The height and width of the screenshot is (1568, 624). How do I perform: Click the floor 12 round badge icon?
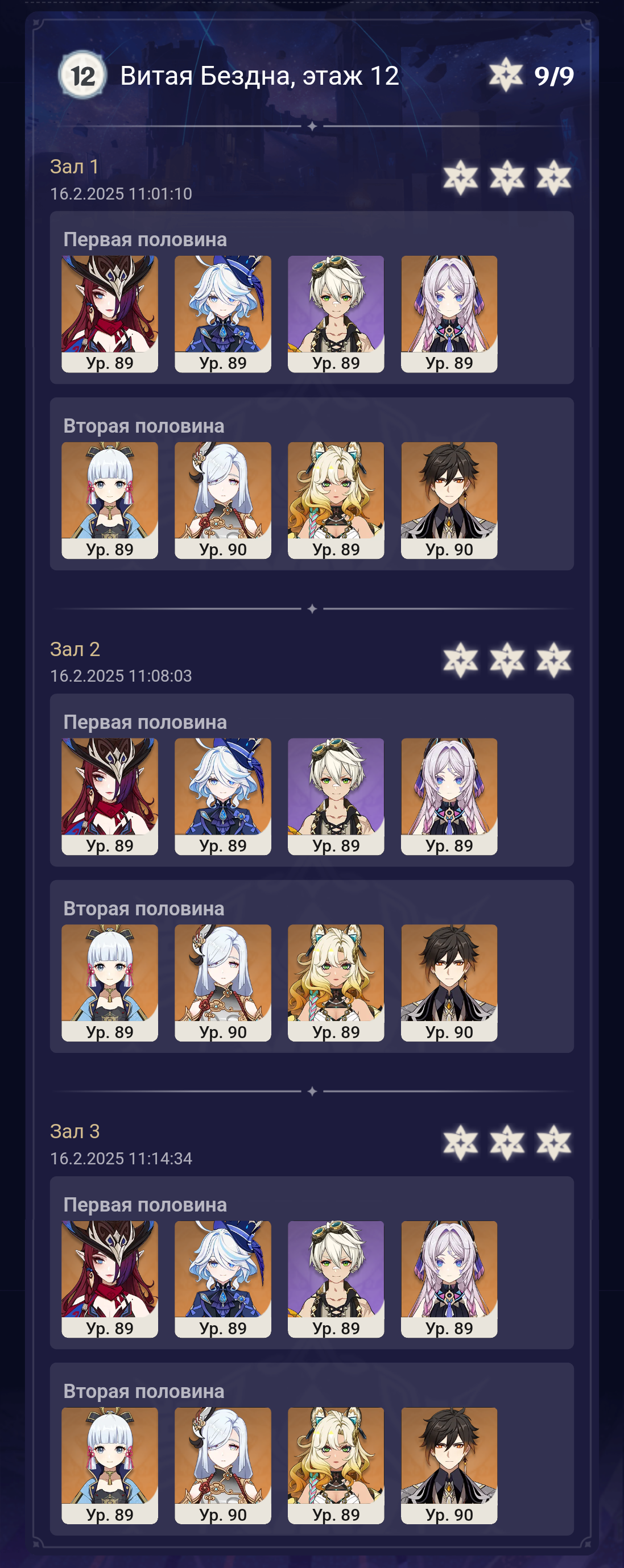coord(82,76)
